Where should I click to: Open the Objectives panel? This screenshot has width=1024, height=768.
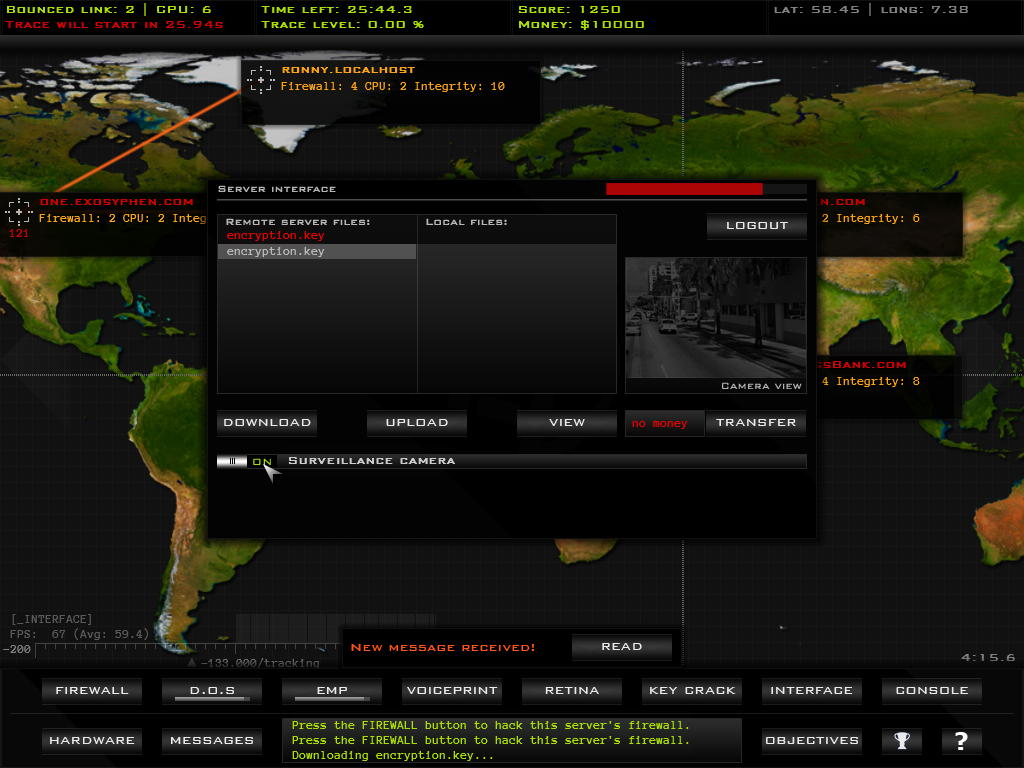[x=811, y=741]
